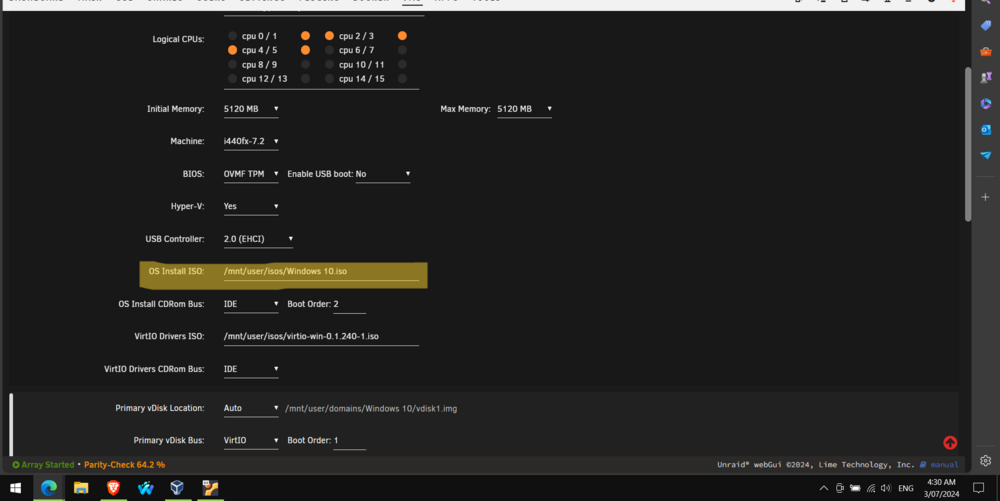Open the Hyper-V dropdown
Screen dimensions: 1000x501
click(251, 207)
